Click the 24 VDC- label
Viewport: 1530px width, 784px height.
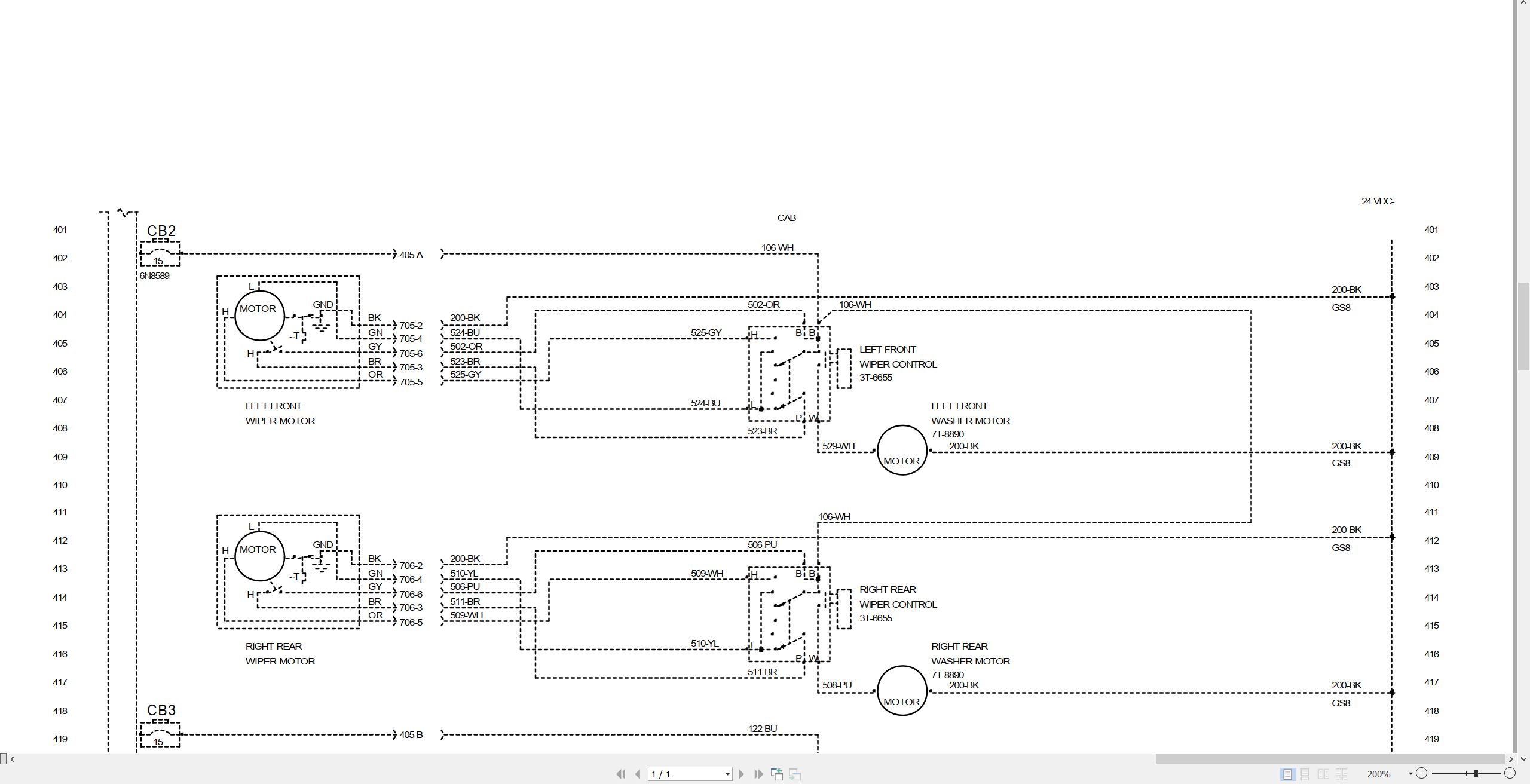tap(1378, 201)
